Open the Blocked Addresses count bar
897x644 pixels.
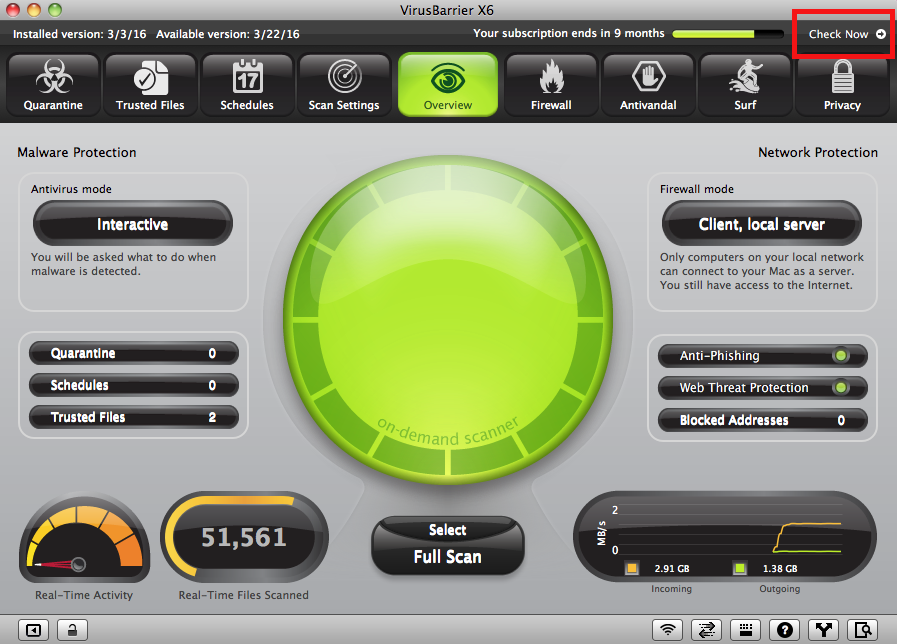point(763,420)
